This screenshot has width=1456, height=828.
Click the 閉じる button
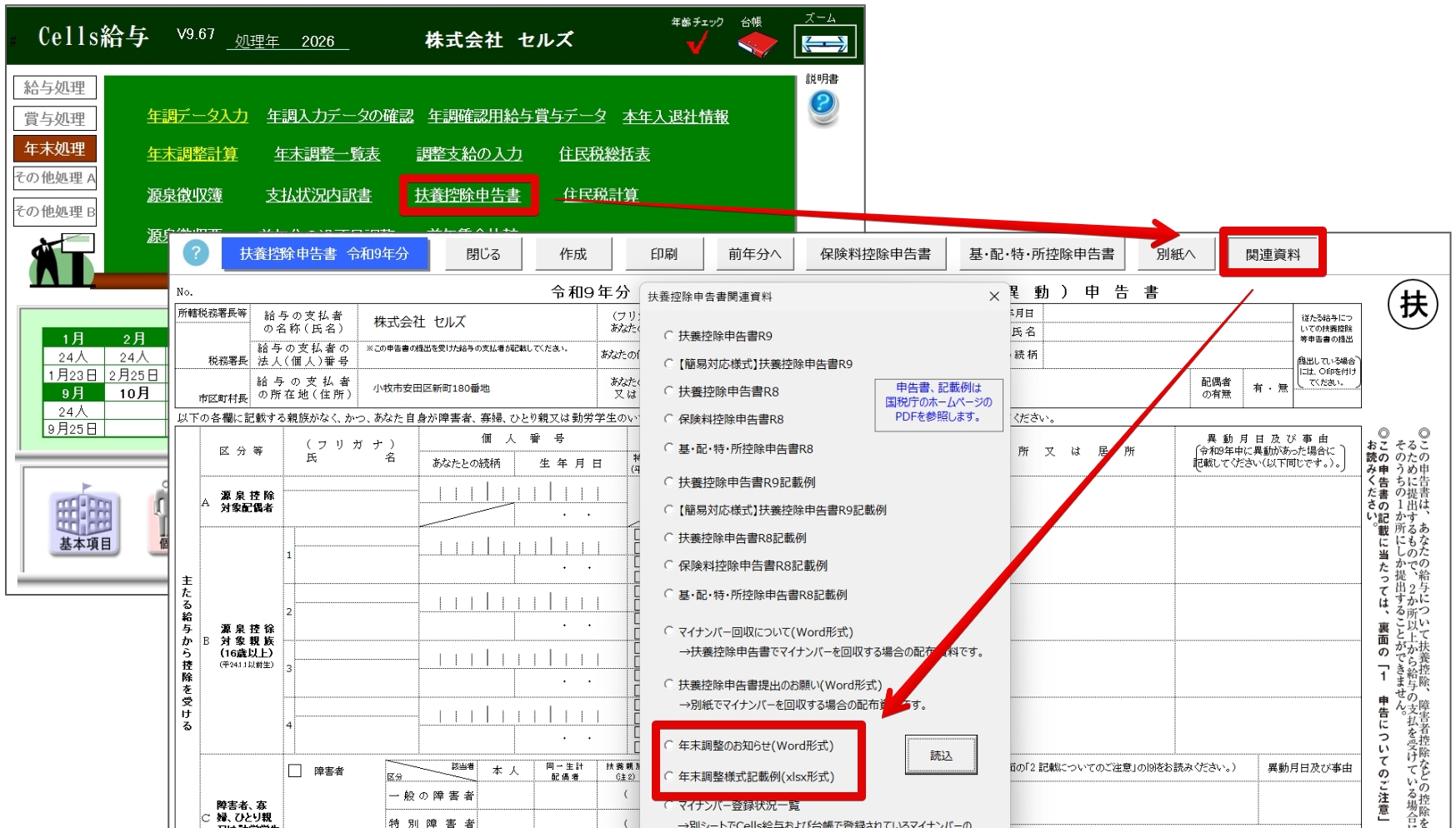coord(483,254)
